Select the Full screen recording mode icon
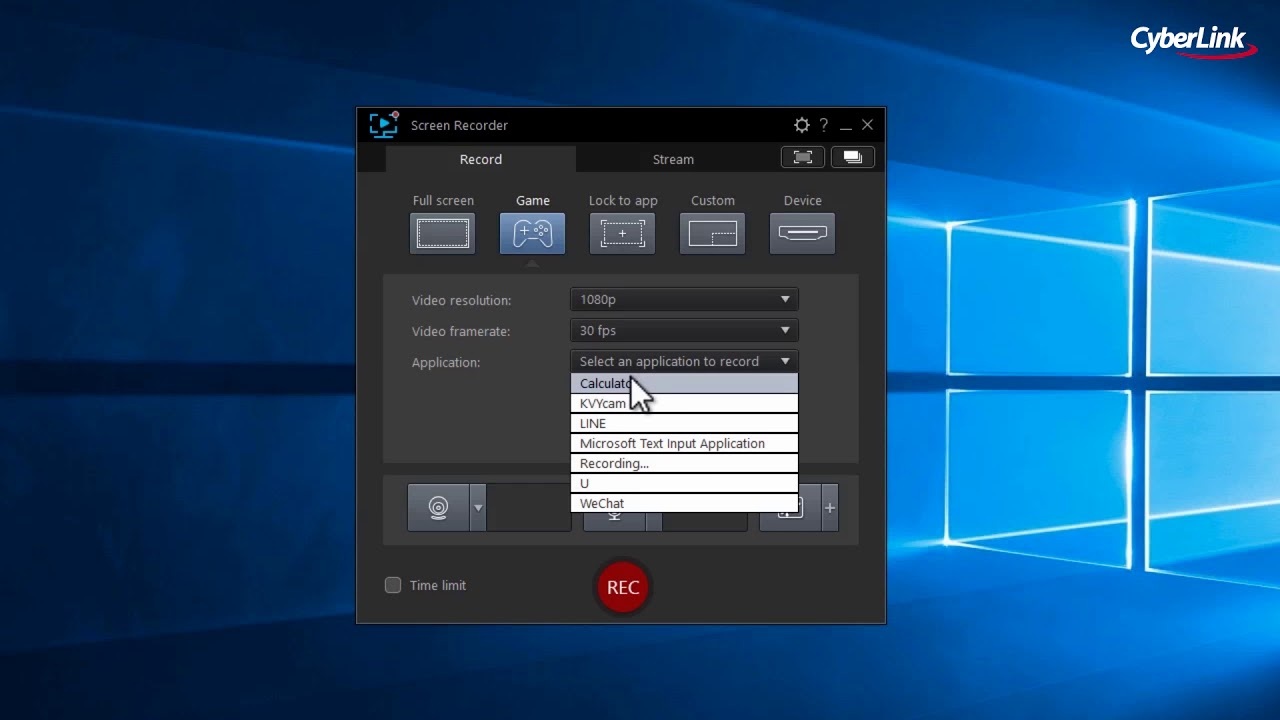This screenshot has height=720, width=1280. 442,234
